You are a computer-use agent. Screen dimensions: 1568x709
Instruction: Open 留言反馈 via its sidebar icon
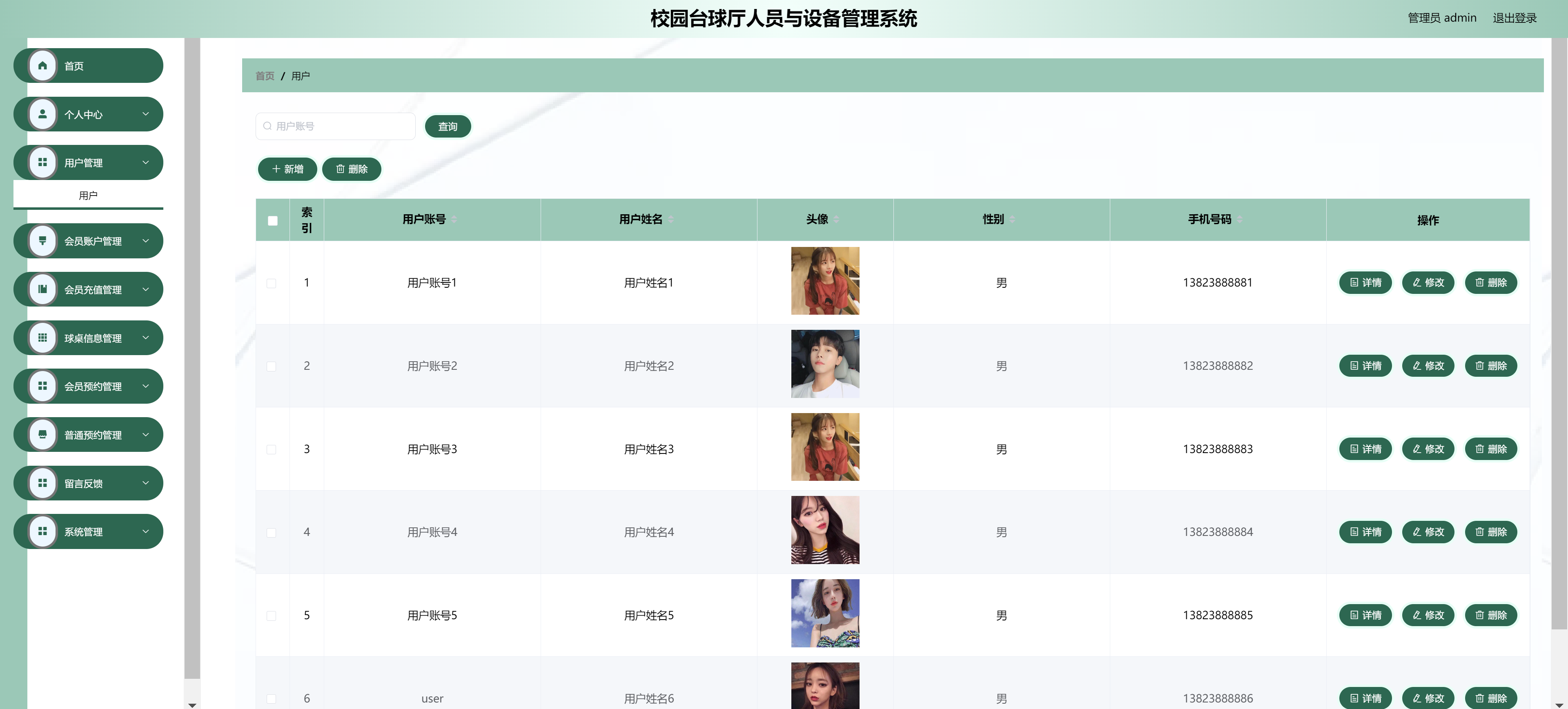click(x=42, y=482)
